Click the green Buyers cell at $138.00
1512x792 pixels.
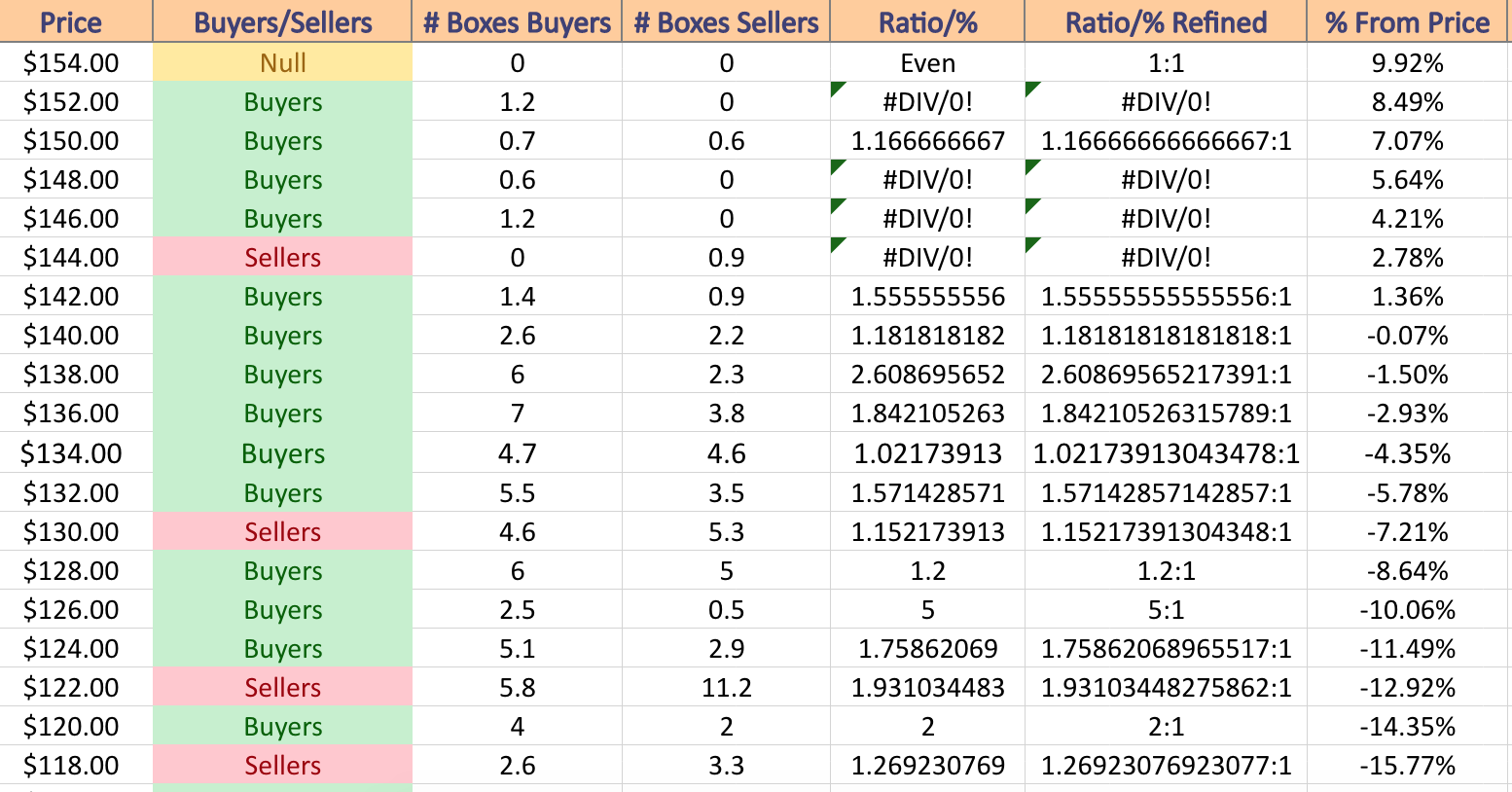click(282, 374)
